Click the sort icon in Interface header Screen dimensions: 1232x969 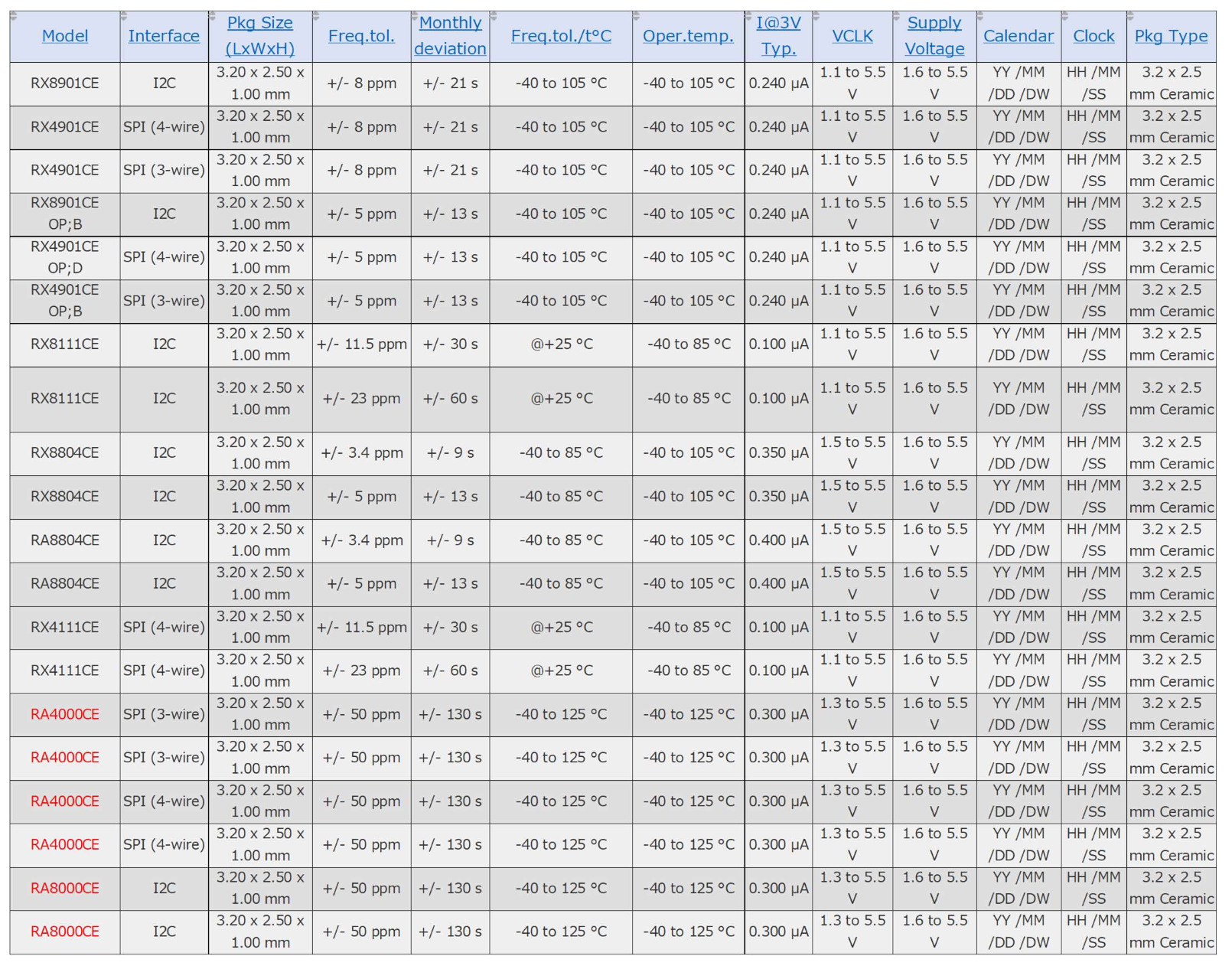pyautogui.click(x=124, y=15)
